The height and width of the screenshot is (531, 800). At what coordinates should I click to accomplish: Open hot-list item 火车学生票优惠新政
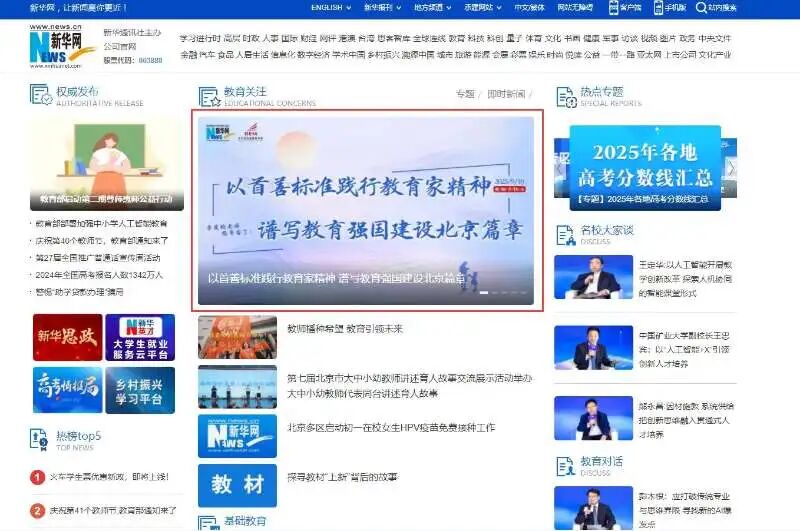[x=109, y=477]
